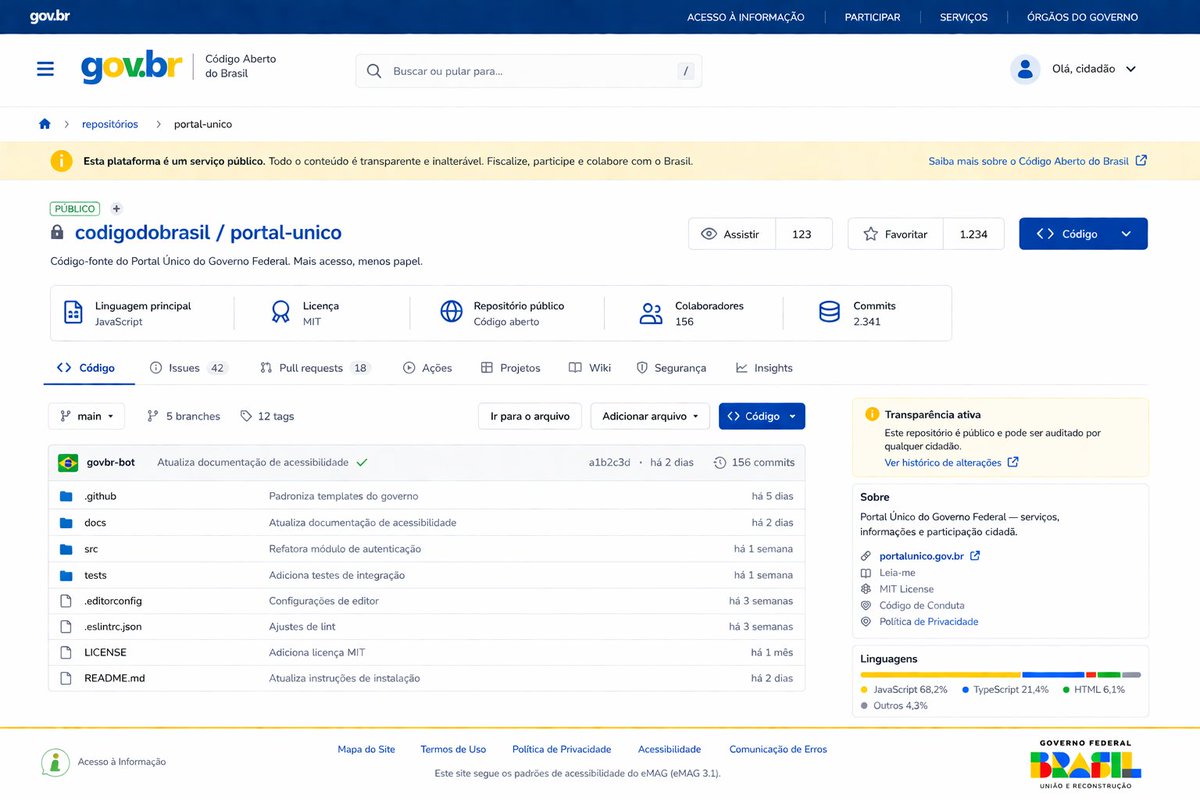
Task: Click the .github folder icon
Action: [x=66, y=496]
